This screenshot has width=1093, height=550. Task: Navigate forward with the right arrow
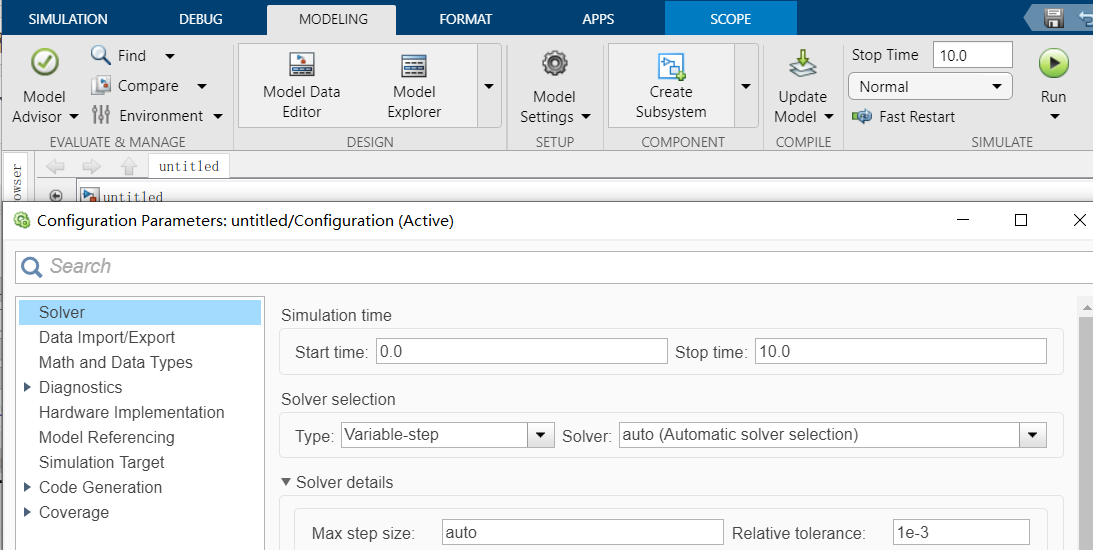click(x=91, y=167)
